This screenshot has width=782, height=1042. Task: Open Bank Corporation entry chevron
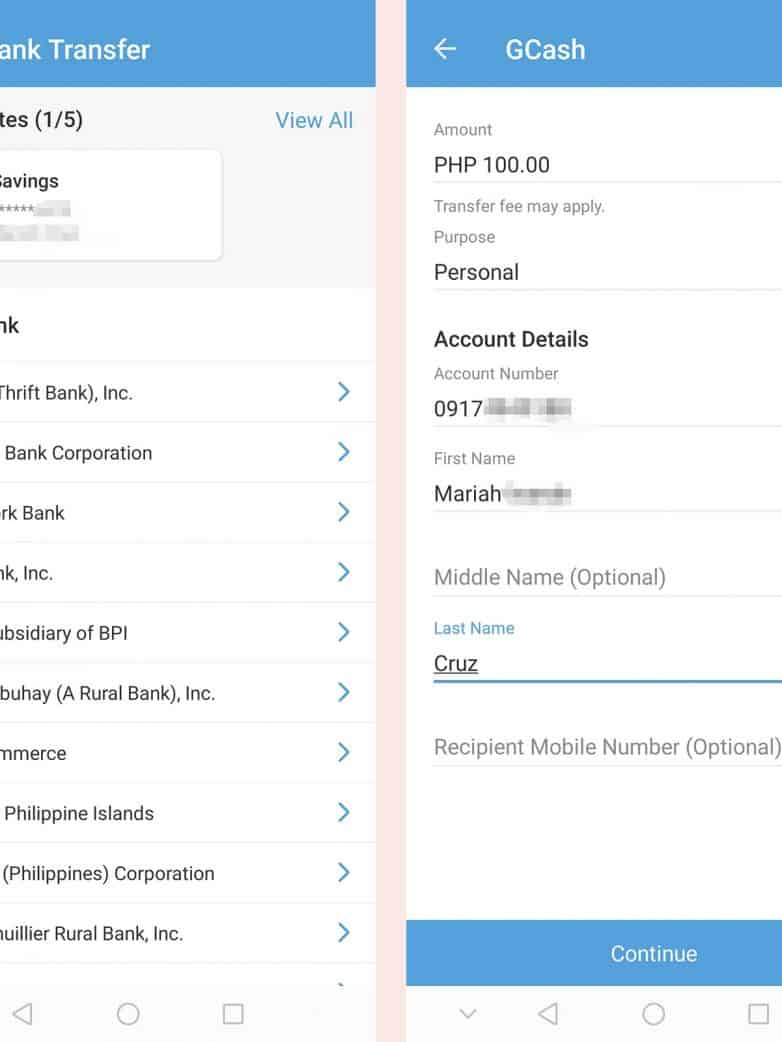[x=343, y=452]
